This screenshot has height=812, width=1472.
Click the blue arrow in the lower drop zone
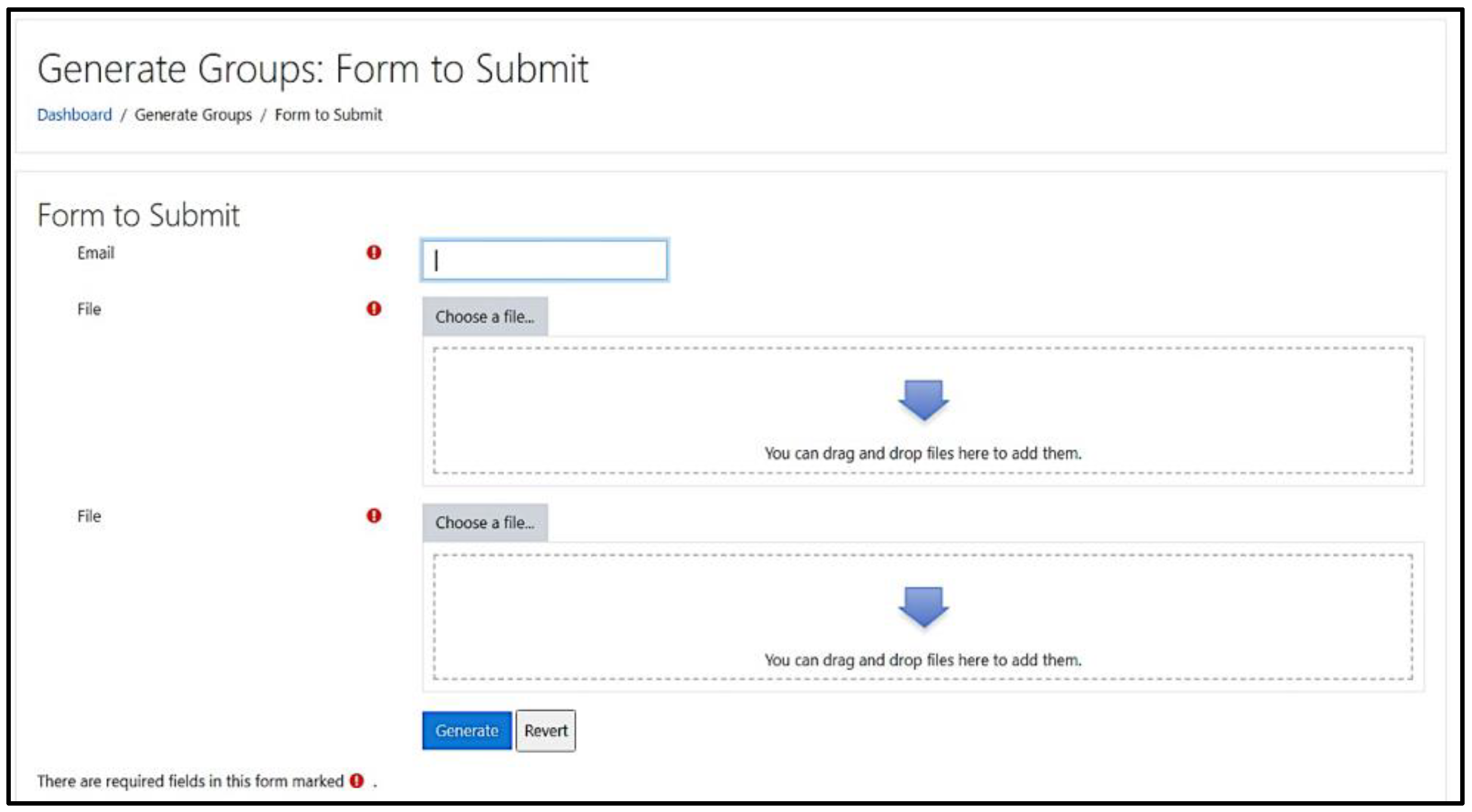click(x=923, y=606)
